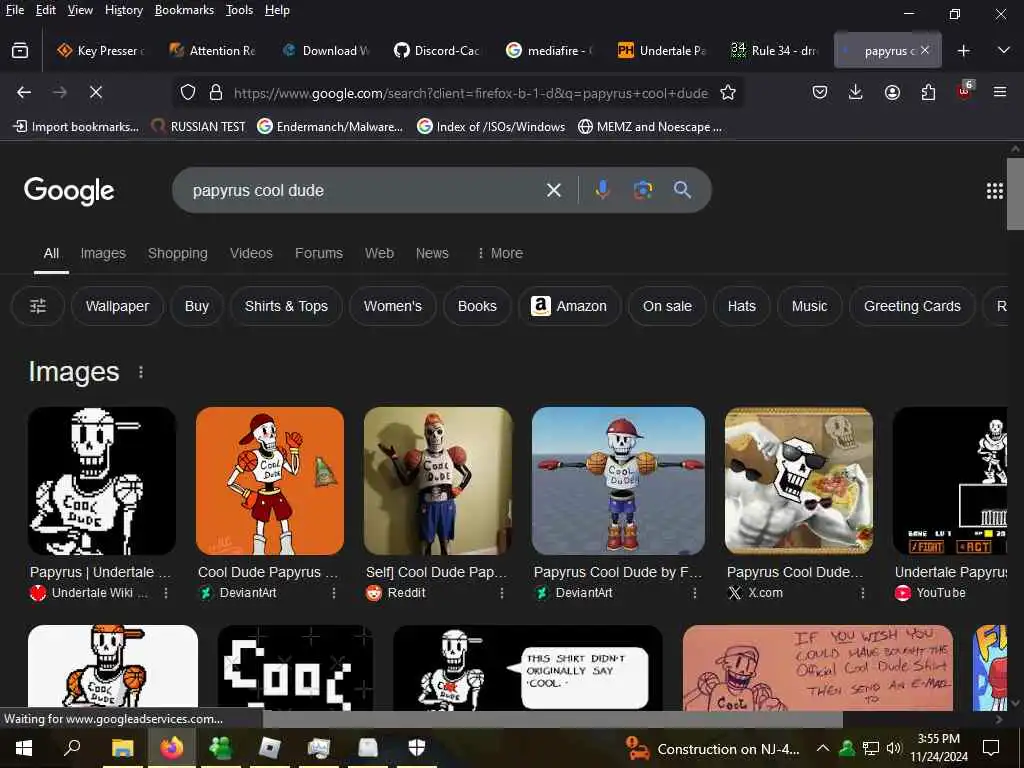This screenshot has width=1024, height=768.
Task: Open the Papyrus Undertale Wiki image thumbnail
Action: pyautogui.click(x=102, y=481)
